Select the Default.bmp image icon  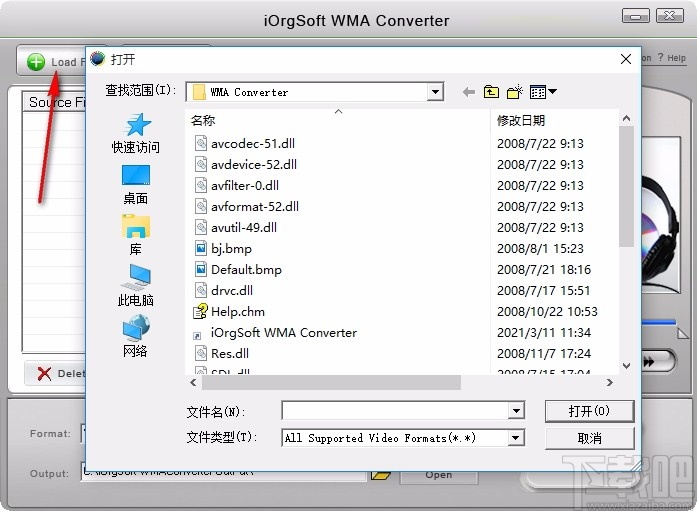coord(201,269)
